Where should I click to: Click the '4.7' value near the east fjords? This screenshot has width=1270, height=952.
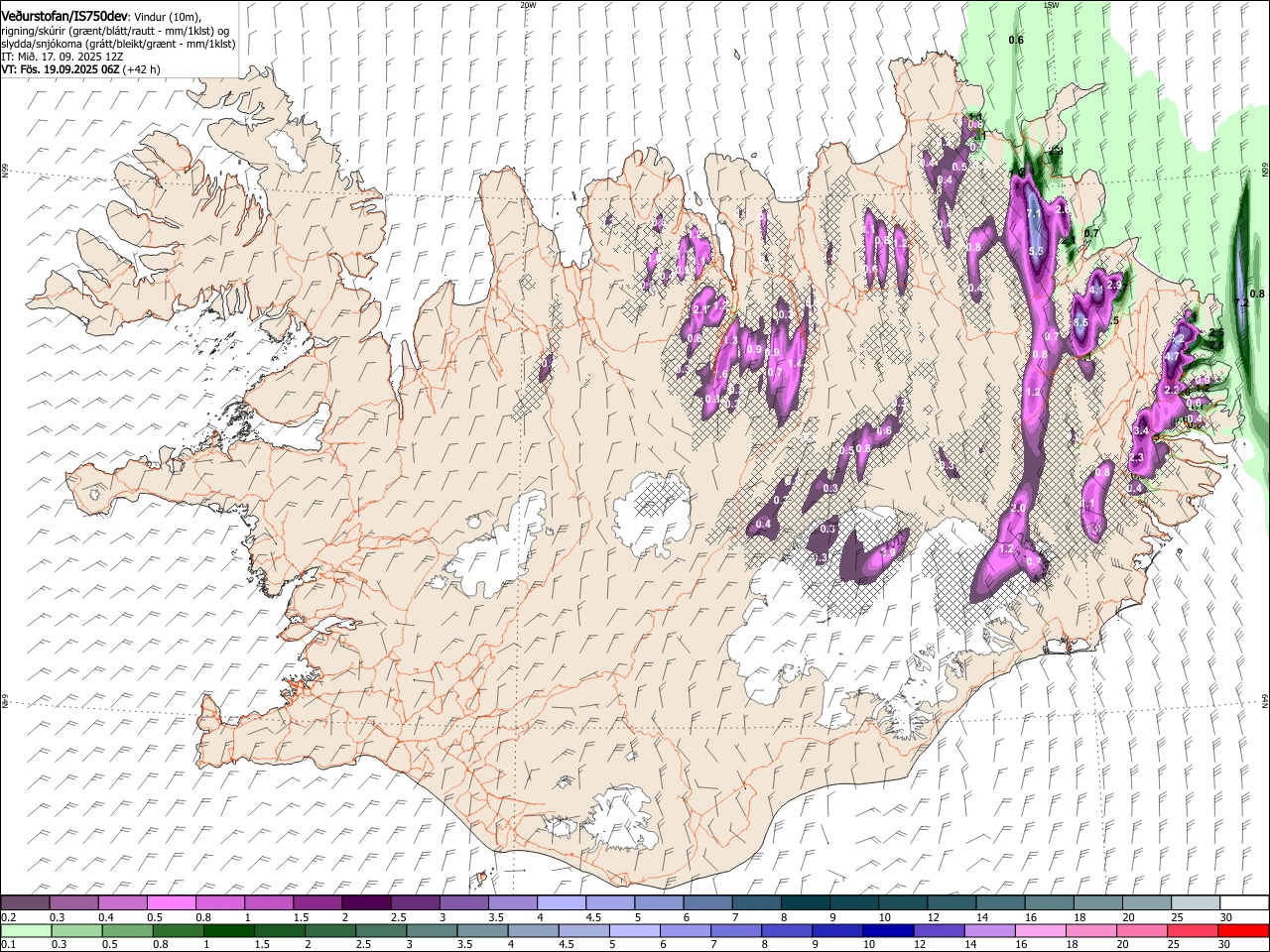(1171, 356)
